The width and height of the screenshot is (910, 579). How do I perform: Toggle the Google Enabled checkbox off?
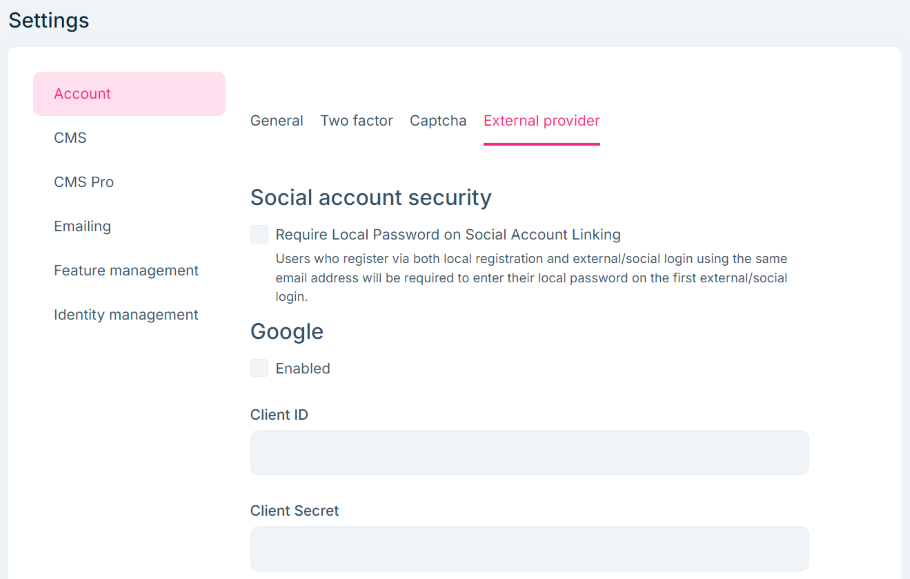pos(259,368)
